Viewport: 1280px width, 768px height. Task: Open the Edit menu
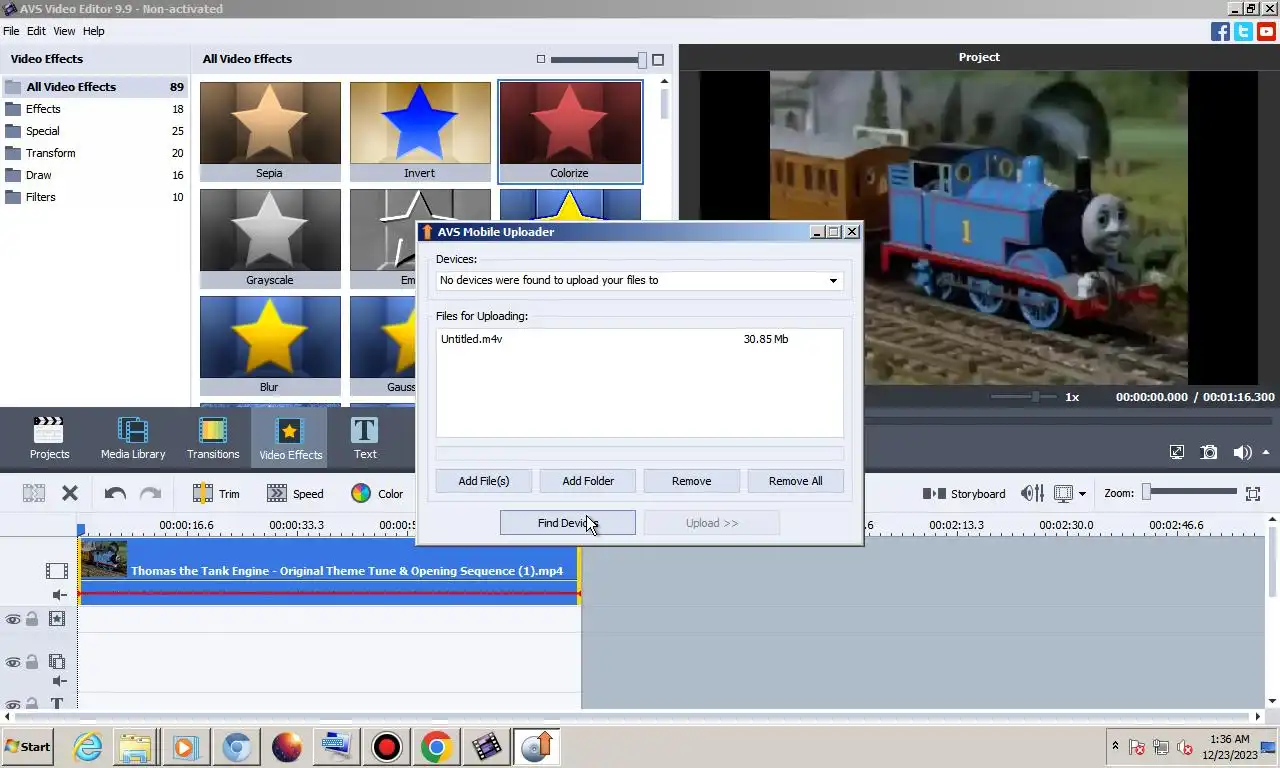(x=36, y=31)
